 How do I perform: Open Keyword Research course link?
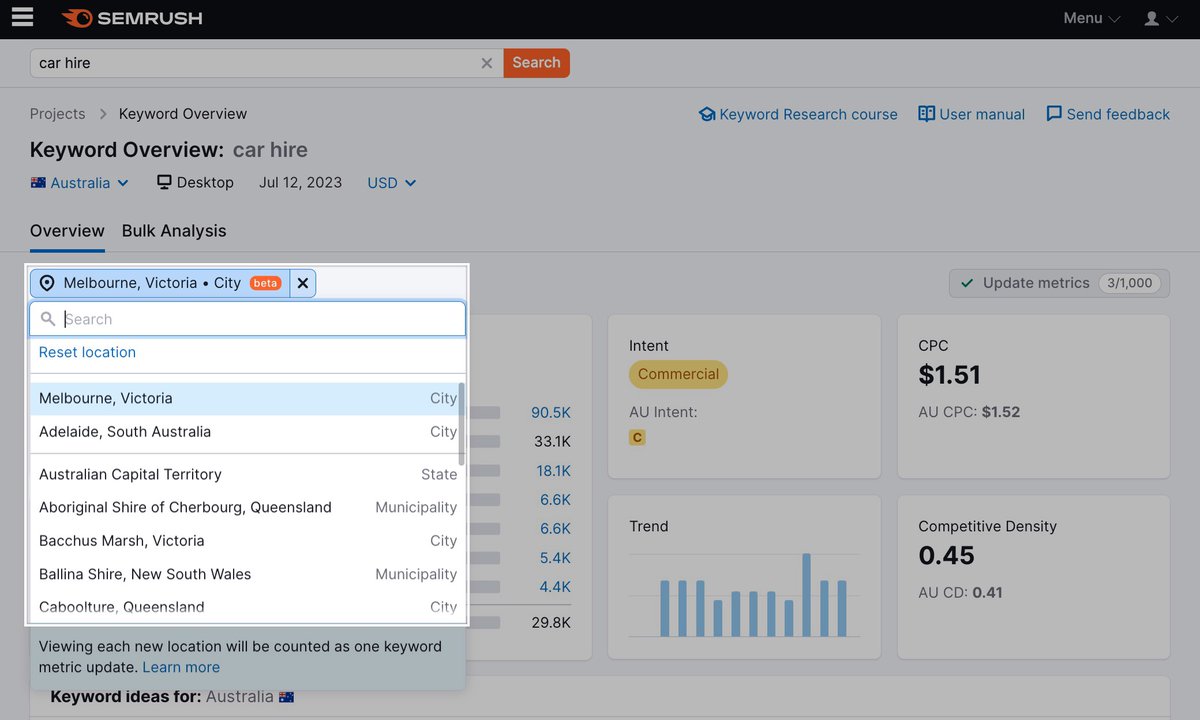point(798,114)
